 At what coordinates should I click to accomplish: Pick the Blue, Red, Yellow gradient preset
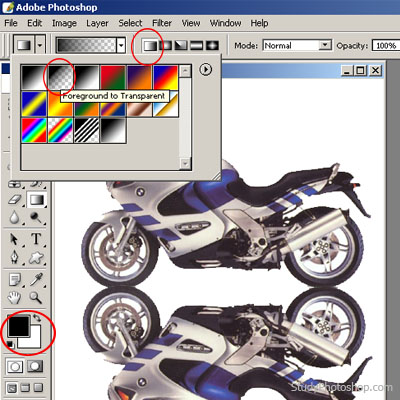[x=166, y=77]
